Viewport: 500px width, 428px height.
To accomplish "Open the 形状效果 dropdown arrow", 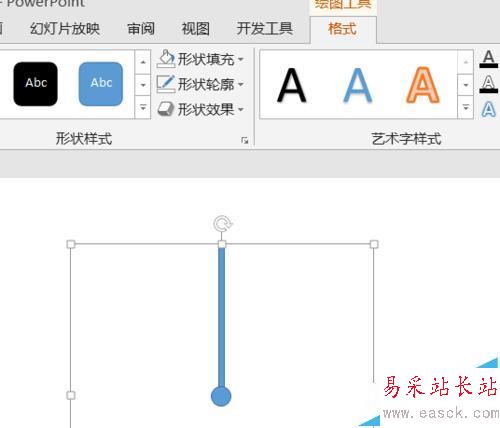I will [241, 109].
